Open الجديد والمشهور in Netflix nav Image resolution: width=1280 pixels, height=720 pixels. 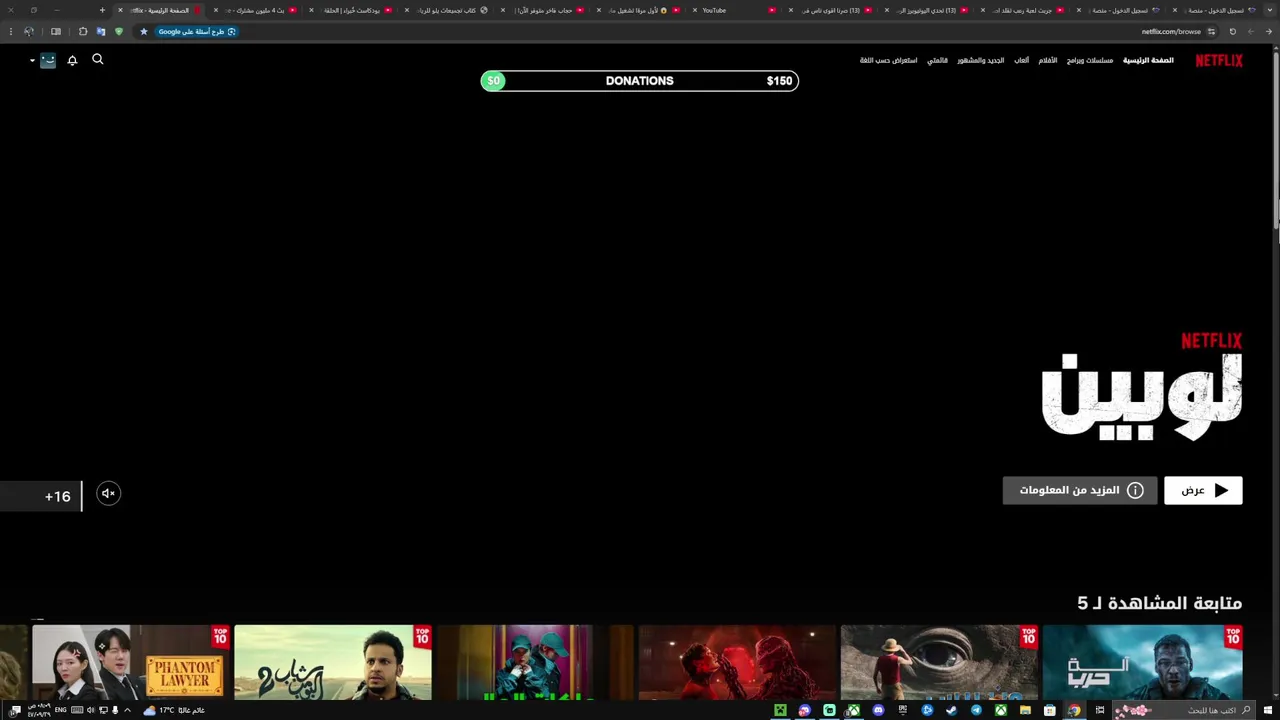pos(980,60)
